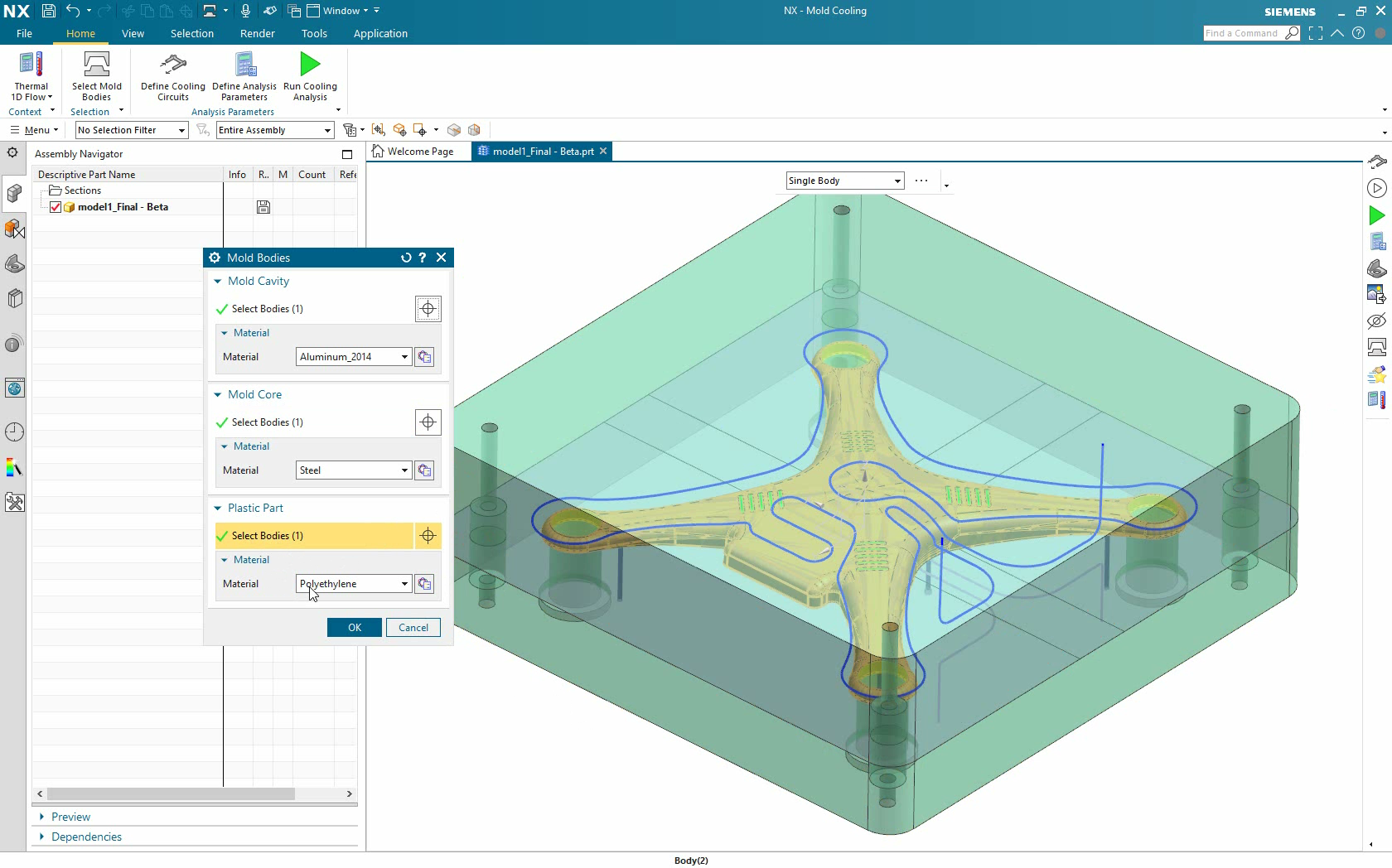Open the Thermal 1D Flow tool
Screen dimensions: 1392x868
31,75
